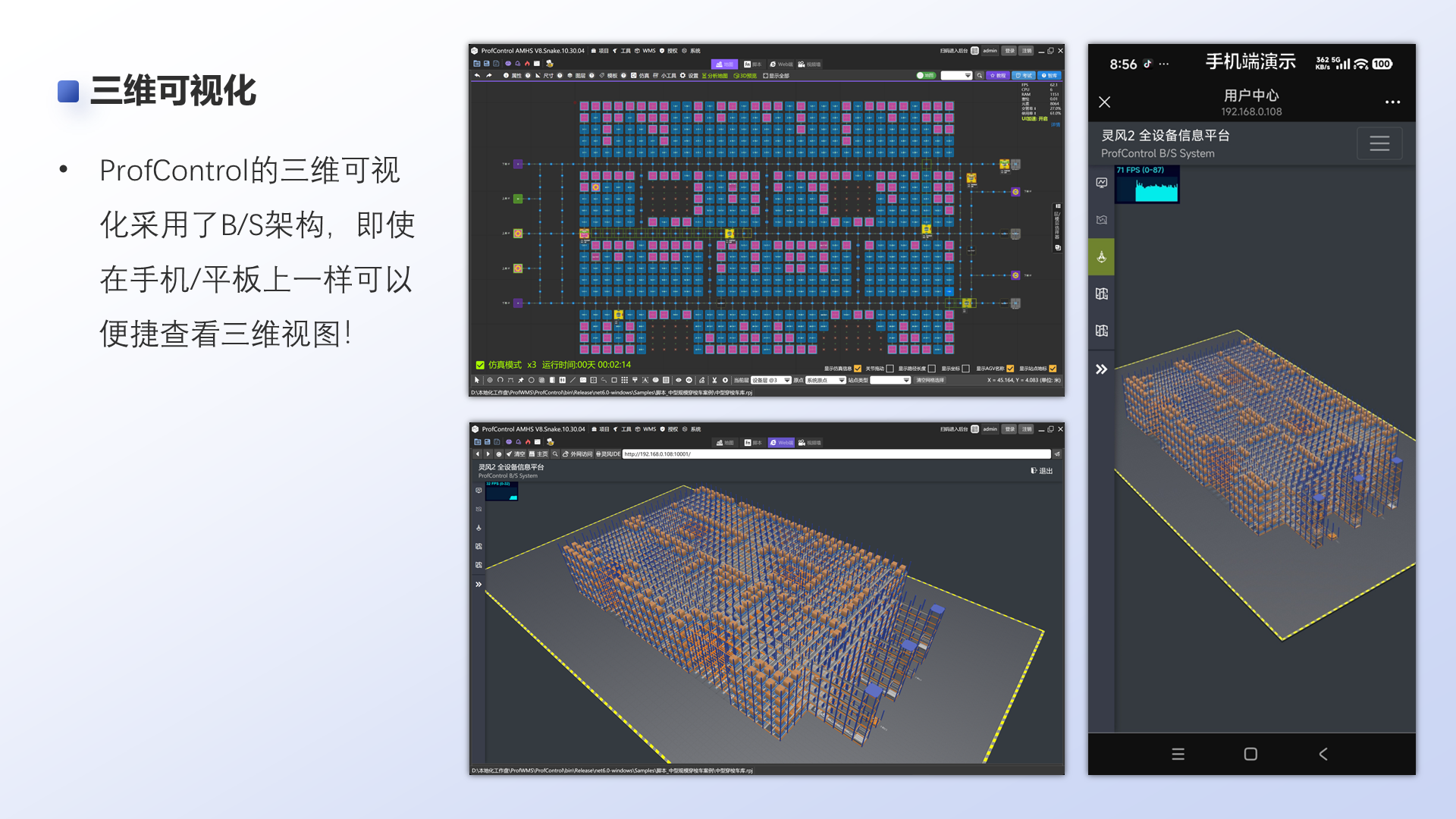Uncheck the 显示AGV名称 checkbox

[x=1010, y=369]
